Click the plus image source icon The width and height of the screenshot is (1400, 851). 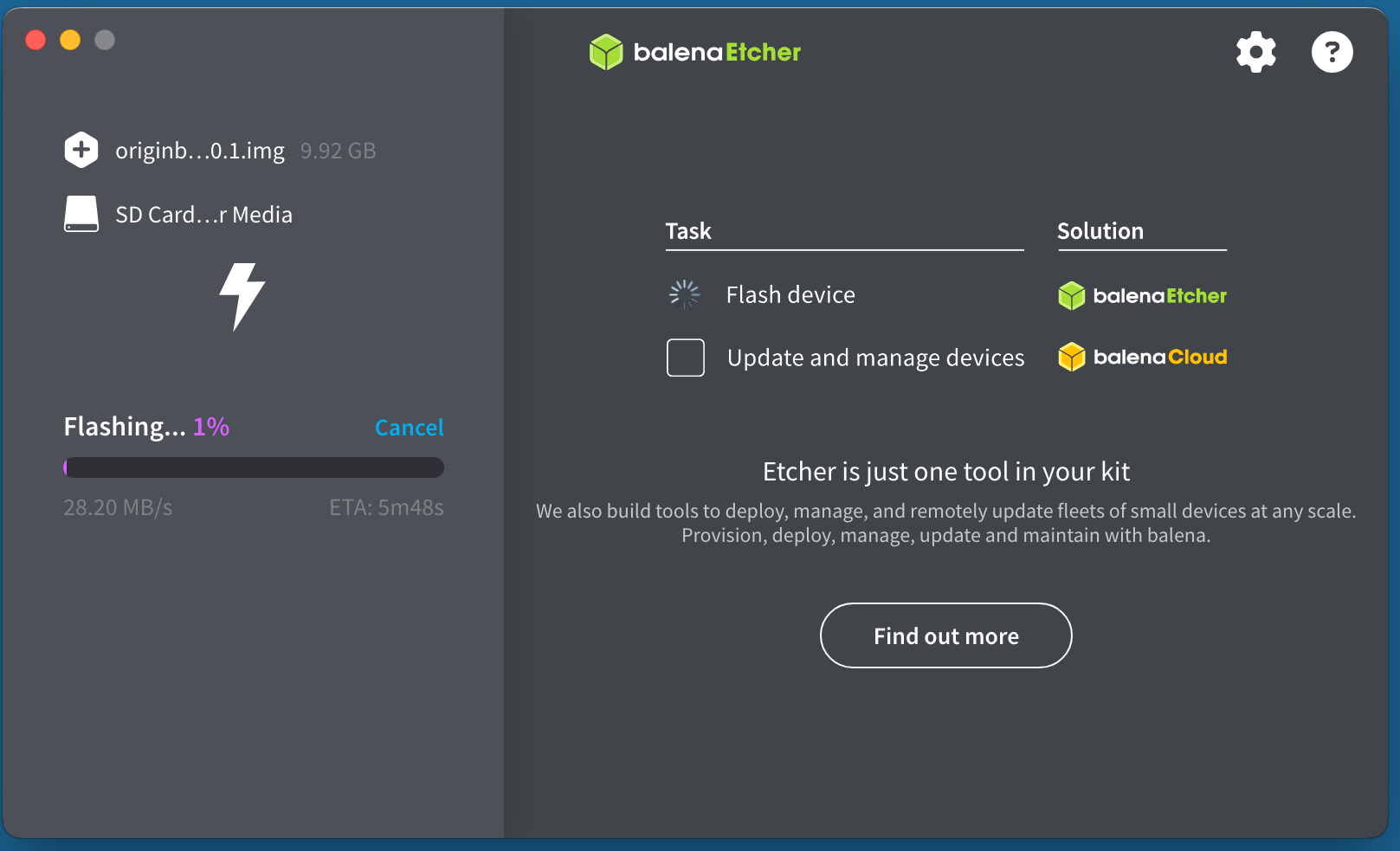[x=81, y=150]
